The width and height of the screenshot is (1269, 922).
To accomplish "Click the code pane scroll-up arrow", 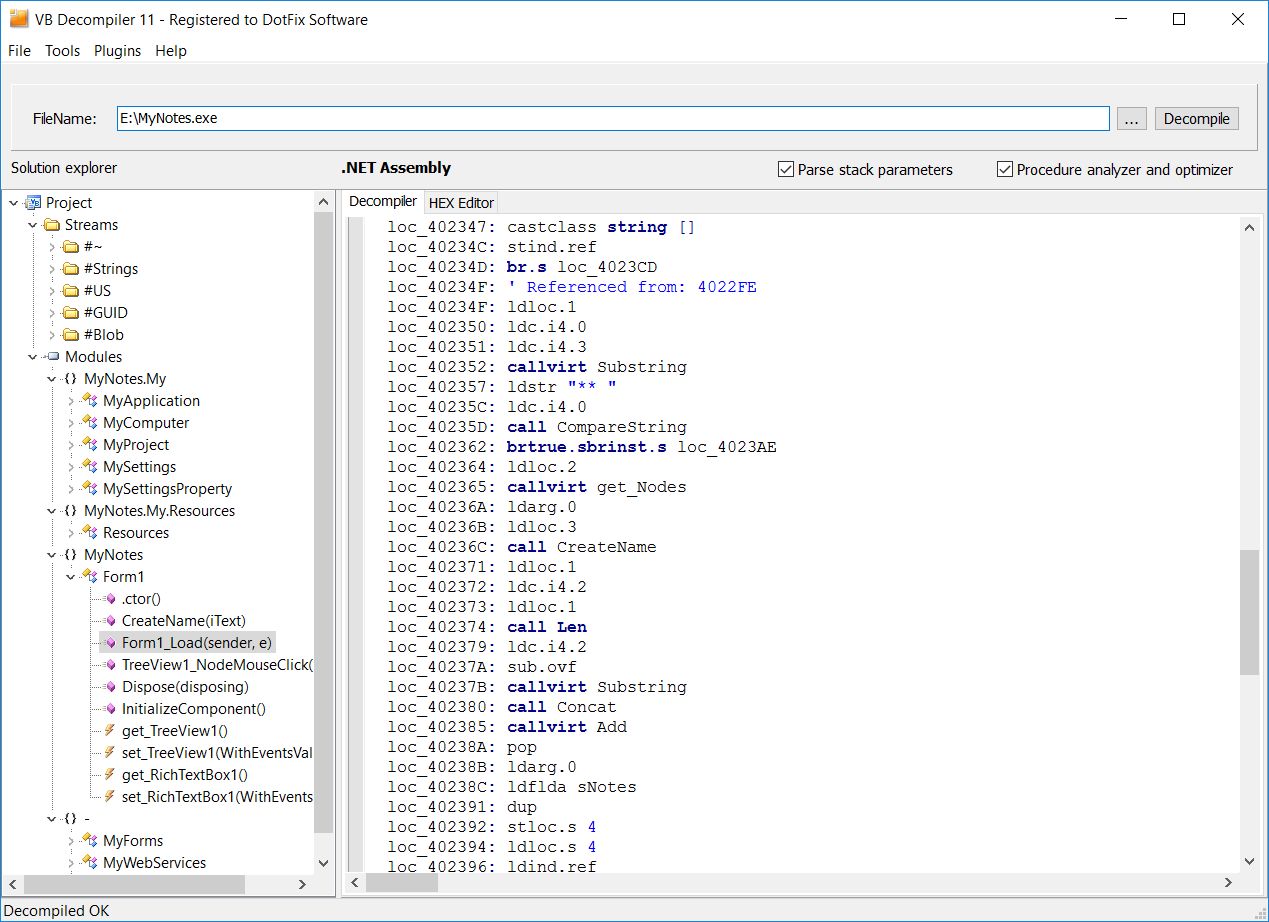I will (1249, 227).
